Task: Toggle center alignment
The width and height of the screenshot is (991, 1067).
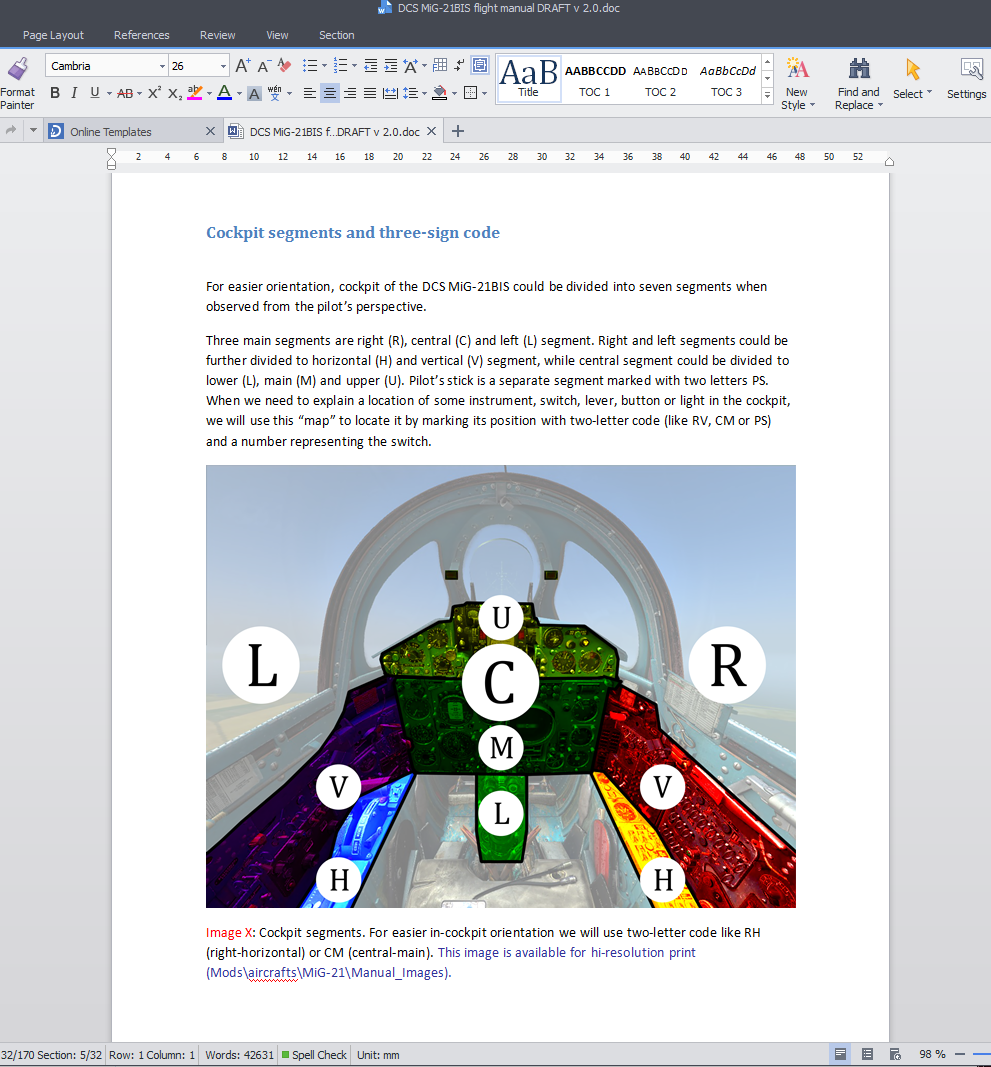Action: coord(329,93)
